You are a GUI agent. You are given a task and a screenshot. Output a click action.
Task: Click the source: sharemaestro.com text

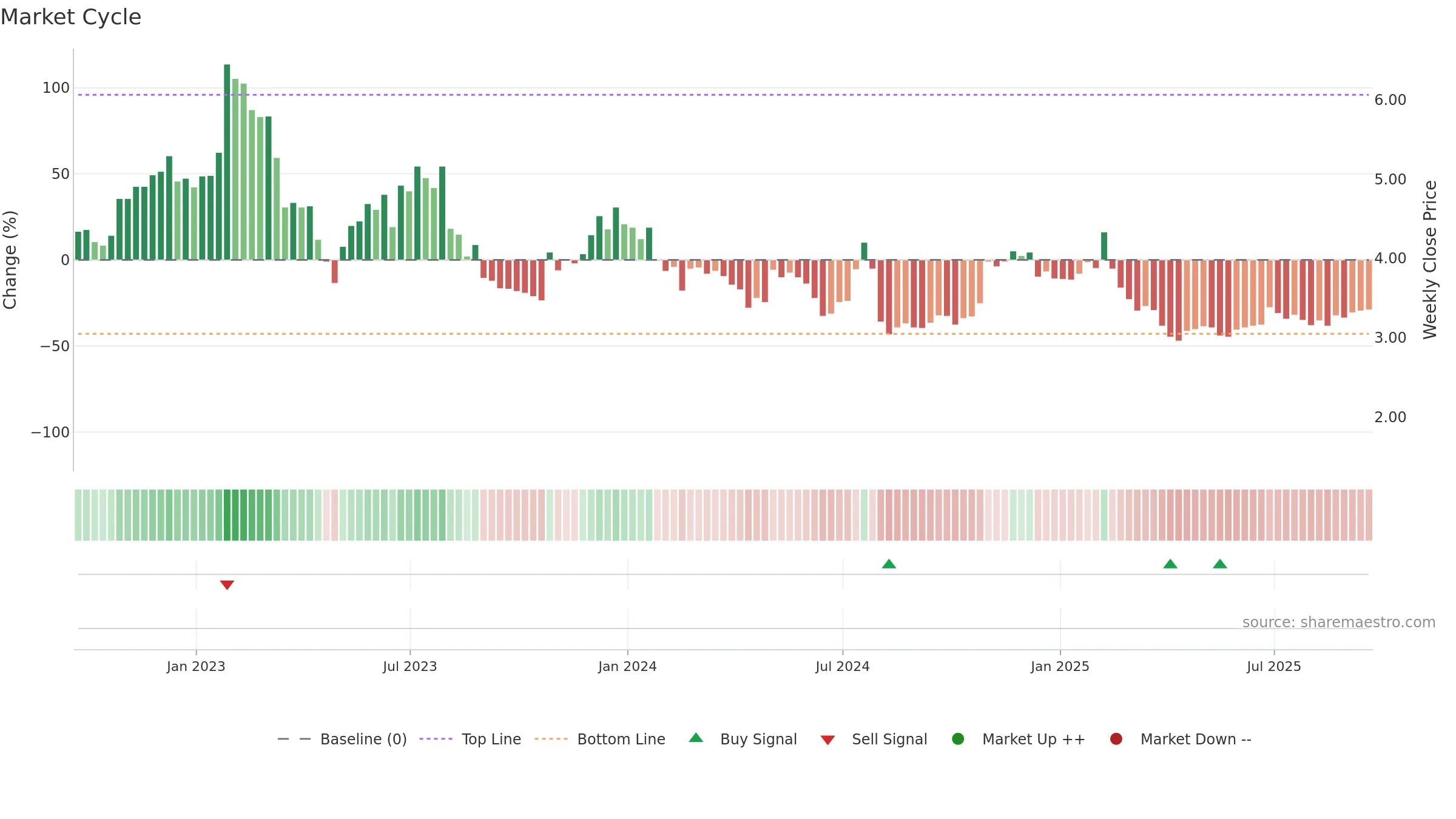pos(1339,622)
